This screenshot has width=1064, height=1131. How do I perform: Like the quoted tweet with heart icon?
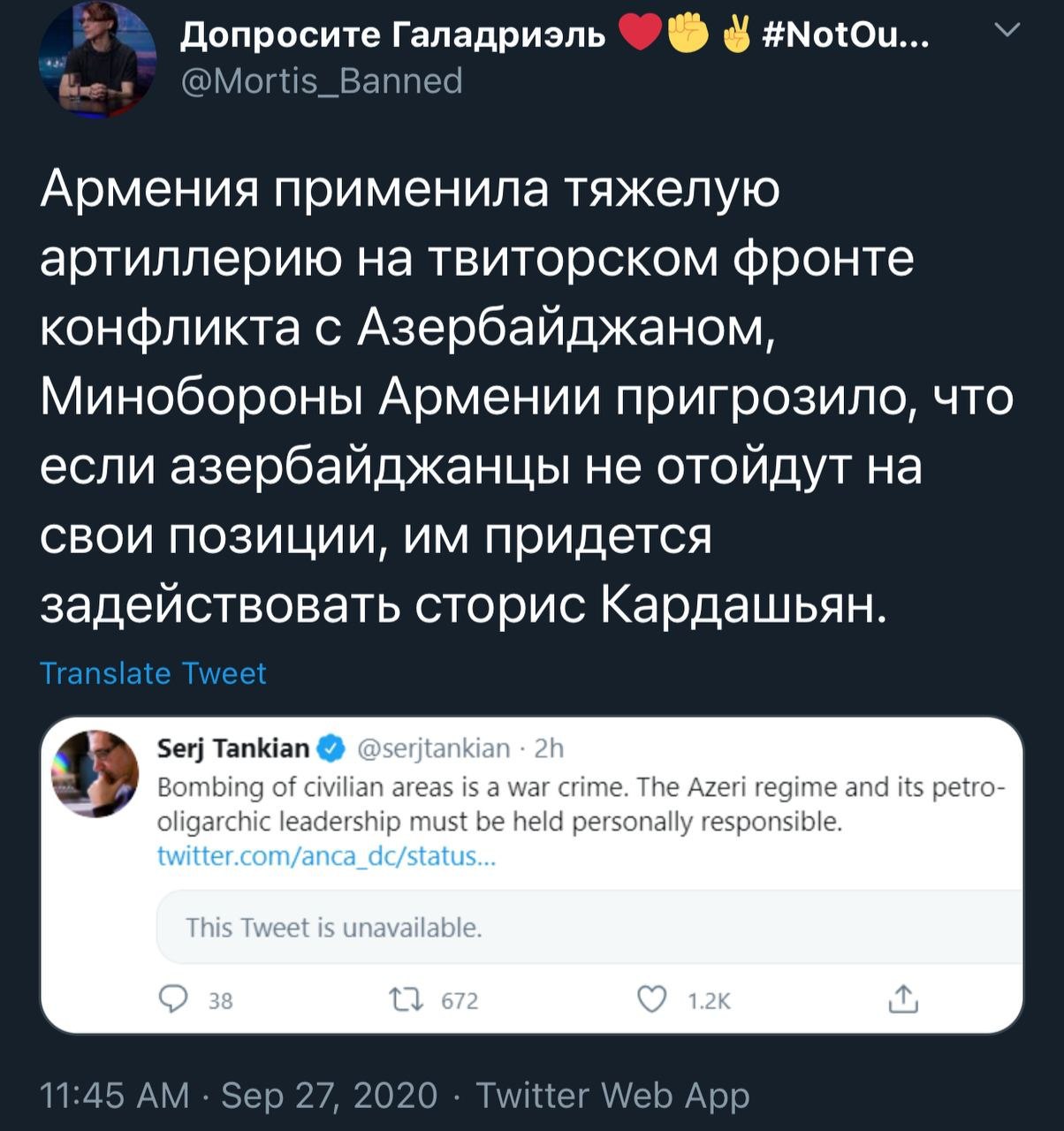pos(651,999)
